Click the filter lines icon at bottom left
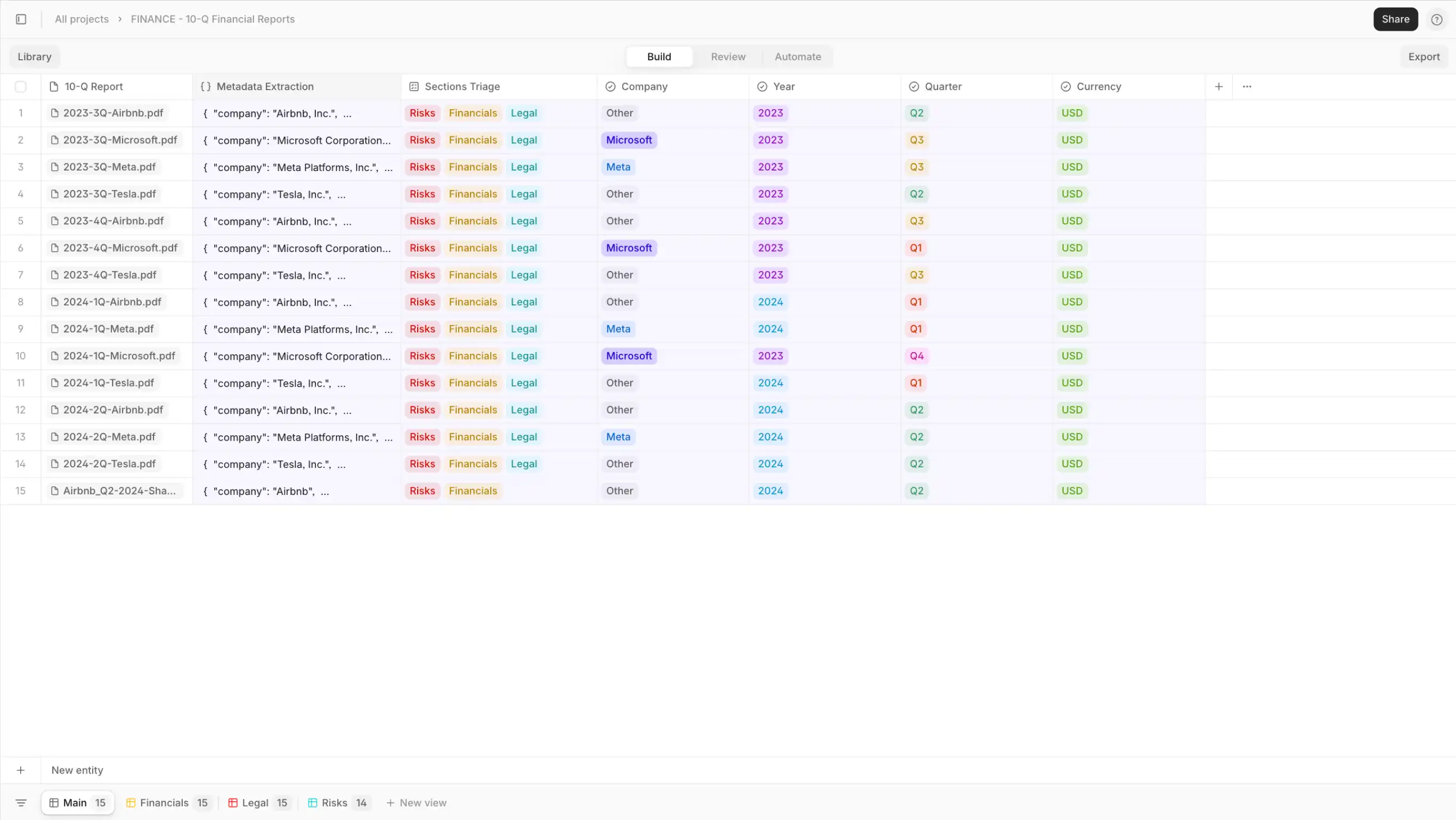This screenshot has width=1456, height=820. tap(21, 802)
